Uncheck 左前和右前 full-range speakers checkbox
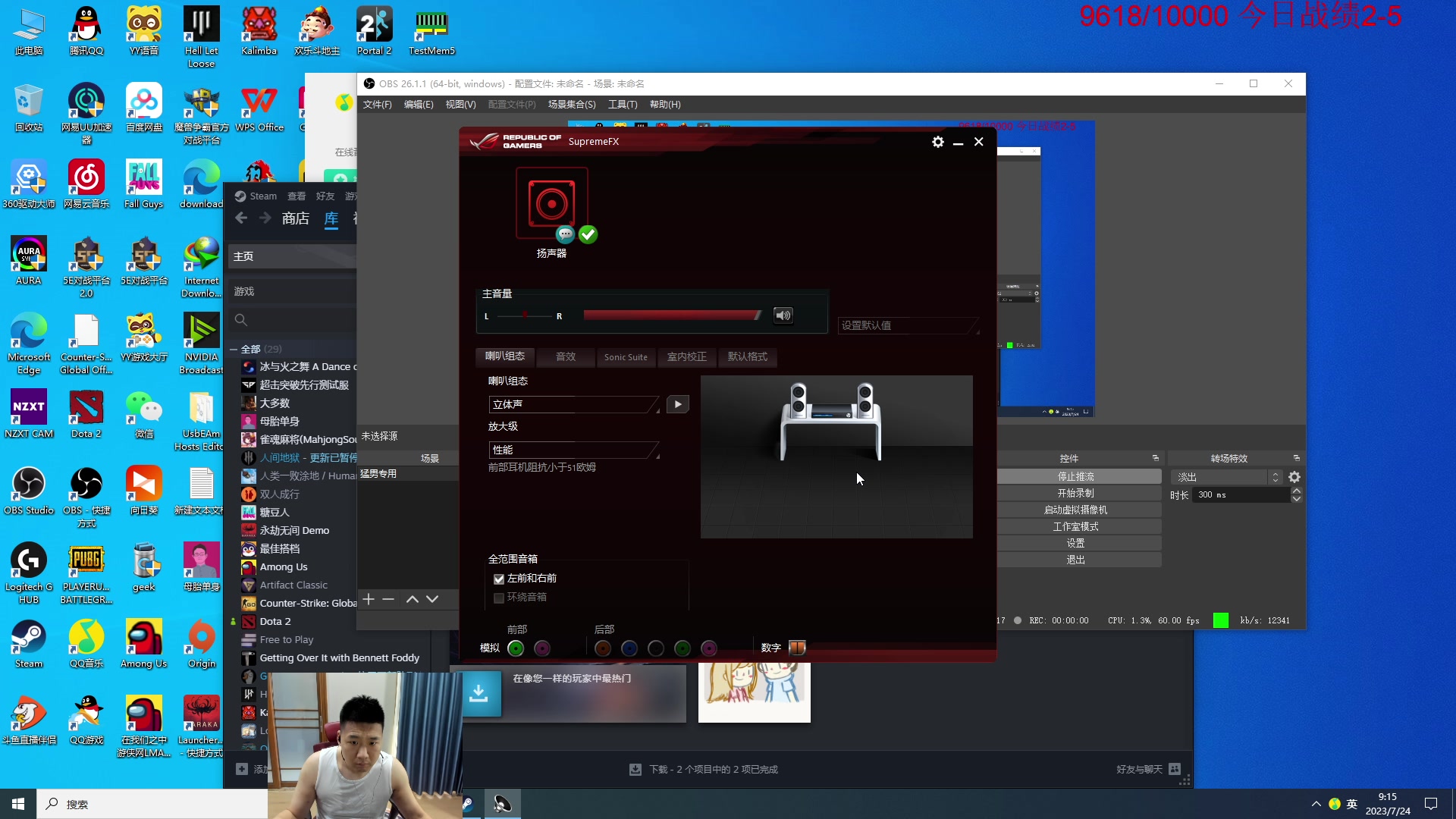The width and height of the screenshot is (1456, 819). click(499, 579)
